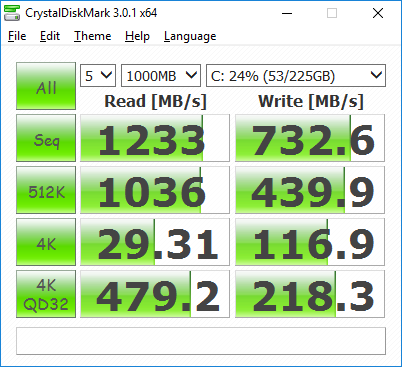Open the Help menu

[x=137, y=36]
